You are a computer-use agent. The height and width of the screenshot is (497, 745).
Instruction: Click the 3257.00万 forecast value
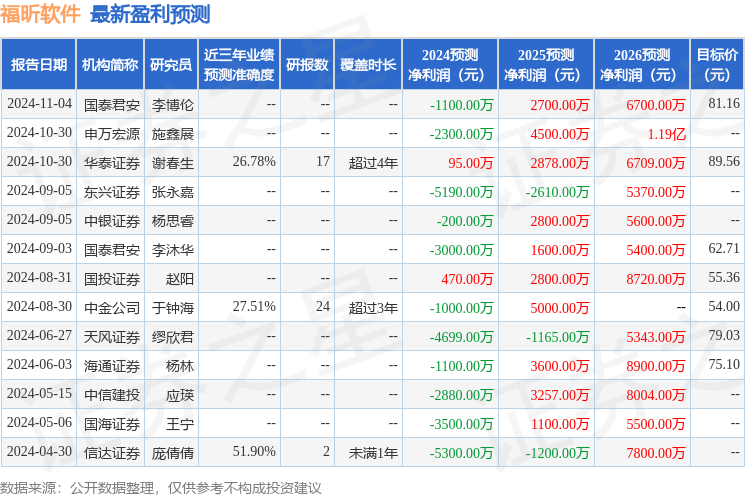point(560,395)
